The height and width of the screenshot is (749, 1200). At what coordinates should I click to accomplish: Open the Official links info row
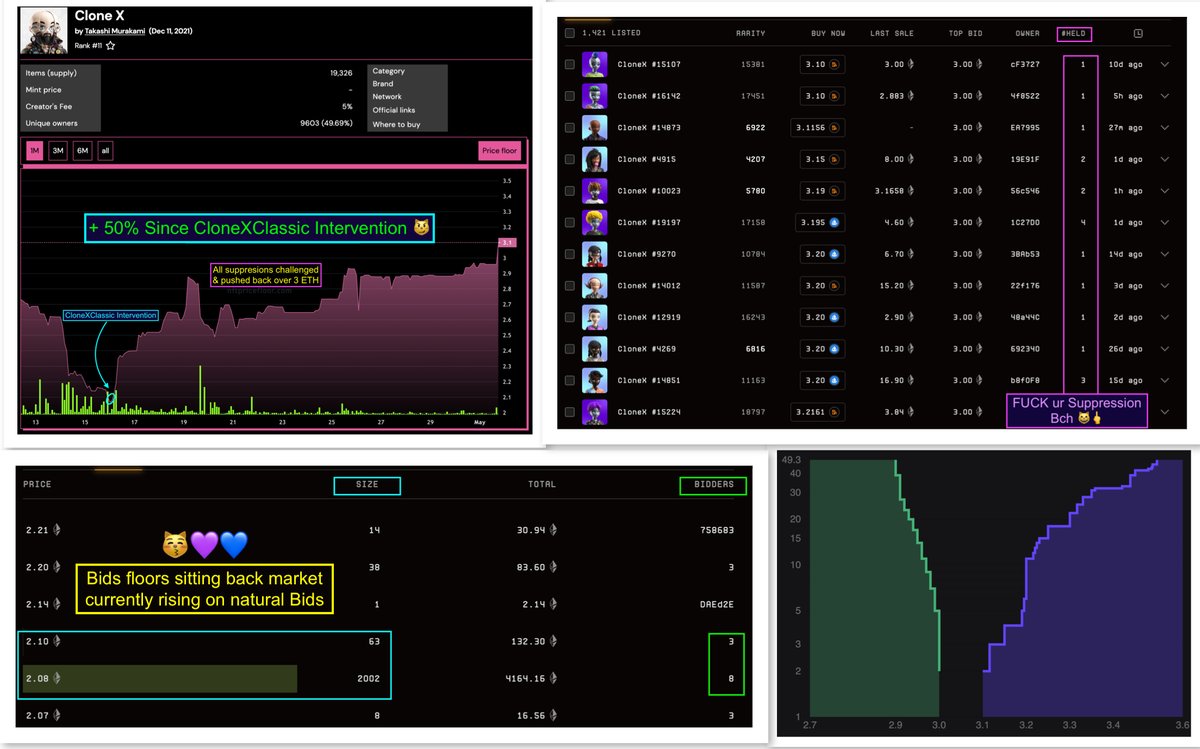[x=408, y=110]
